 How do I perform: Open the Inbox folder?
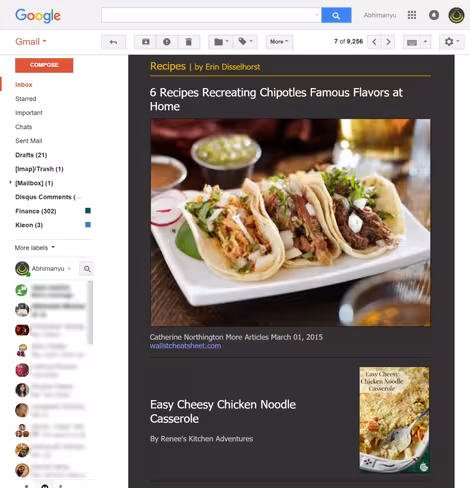click(x=24, y=85)
